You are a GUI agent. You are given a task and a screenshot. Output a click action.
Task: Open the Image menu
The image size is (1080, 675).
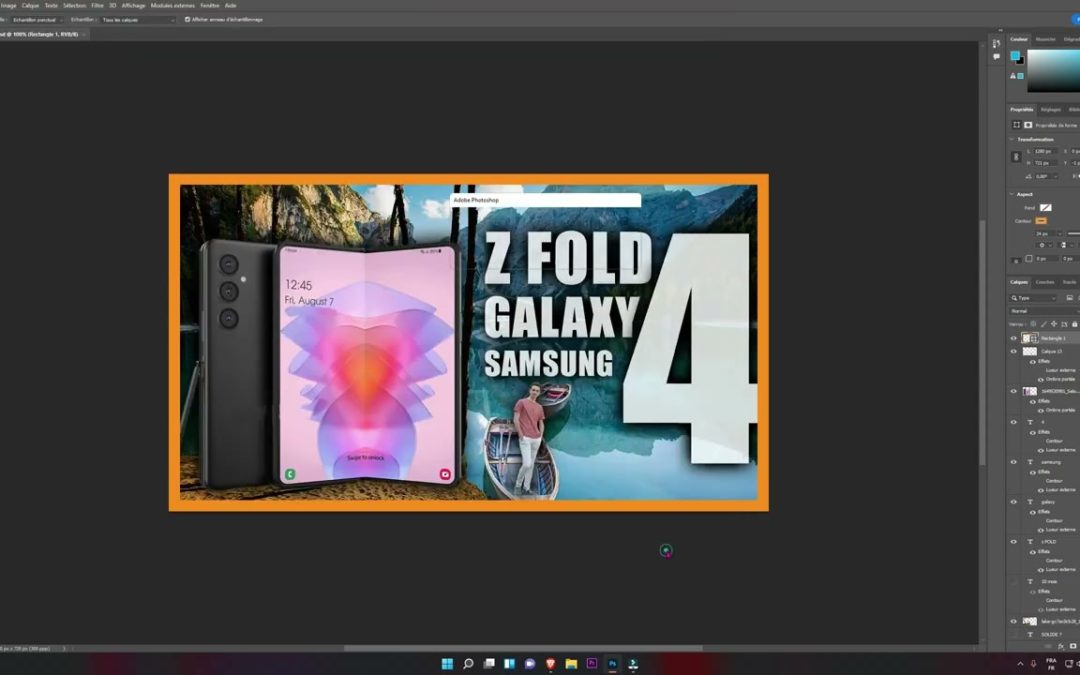[x=9, y=6]
